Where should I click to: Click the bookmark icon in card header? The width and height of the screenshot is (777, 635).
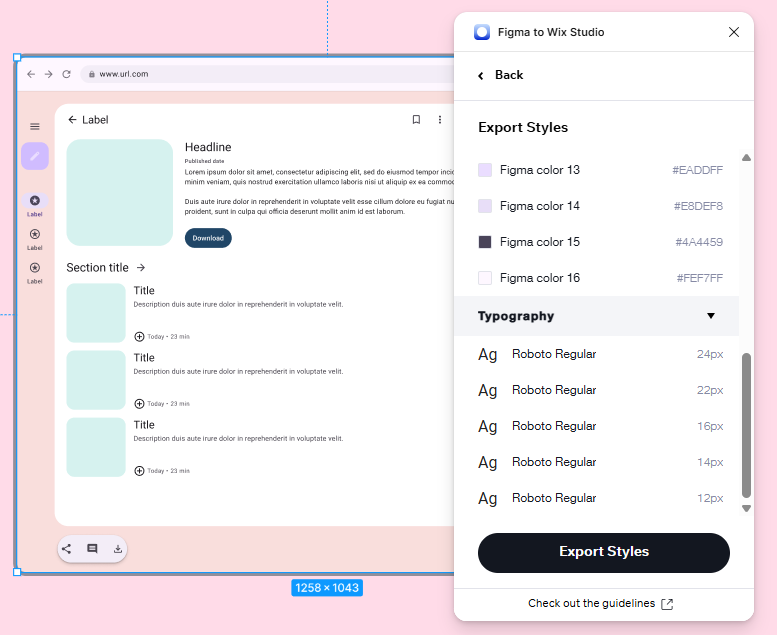(416, 119)
